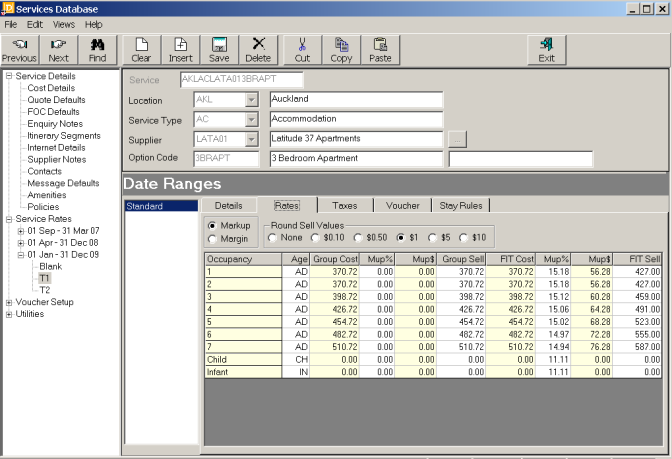Click the small button beside supplier name
This screenshot has width=672, height=459.
point(457,139)
